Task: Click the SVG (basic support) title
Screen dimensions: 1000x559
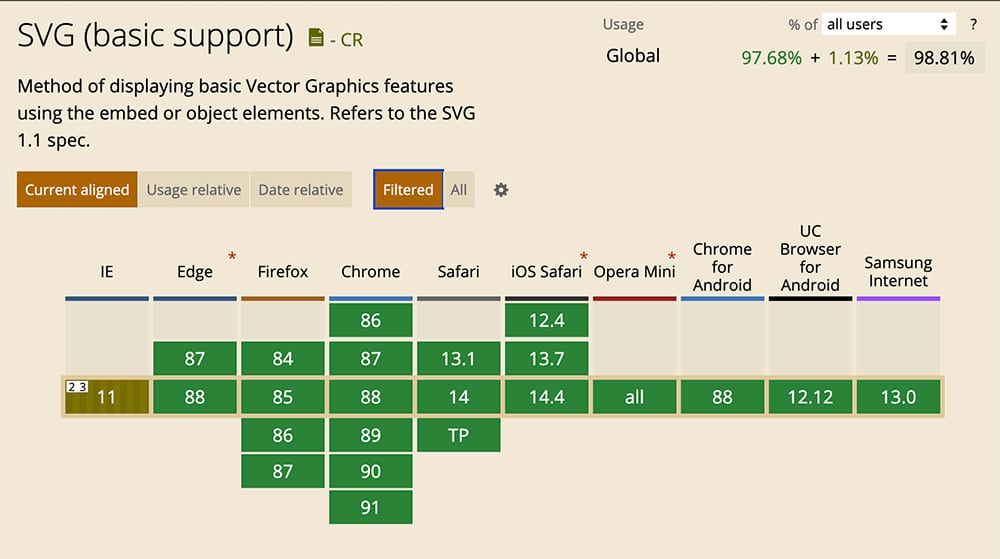Action: pos(155,36)
